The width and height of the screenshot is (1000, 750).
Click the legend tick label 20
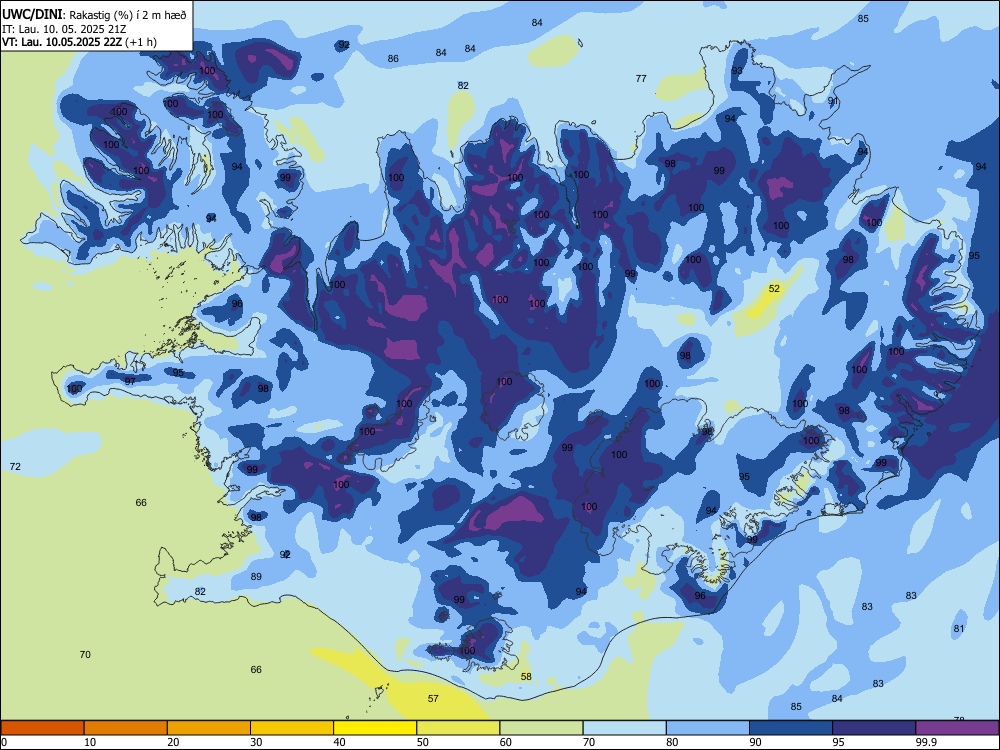[x=173, y=742]
